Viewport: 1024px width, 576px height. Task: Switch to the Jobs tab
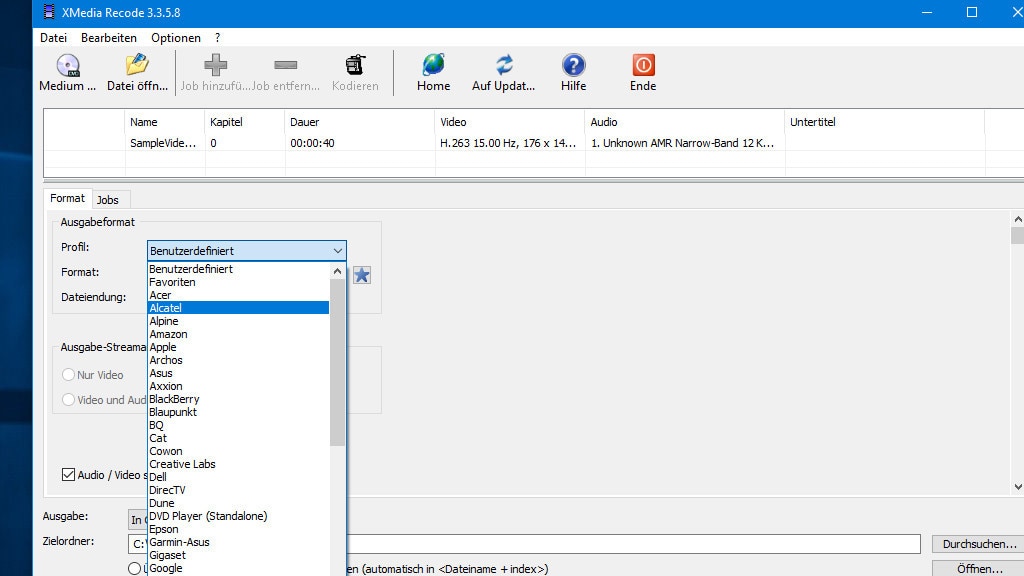(x=110, y=200)
